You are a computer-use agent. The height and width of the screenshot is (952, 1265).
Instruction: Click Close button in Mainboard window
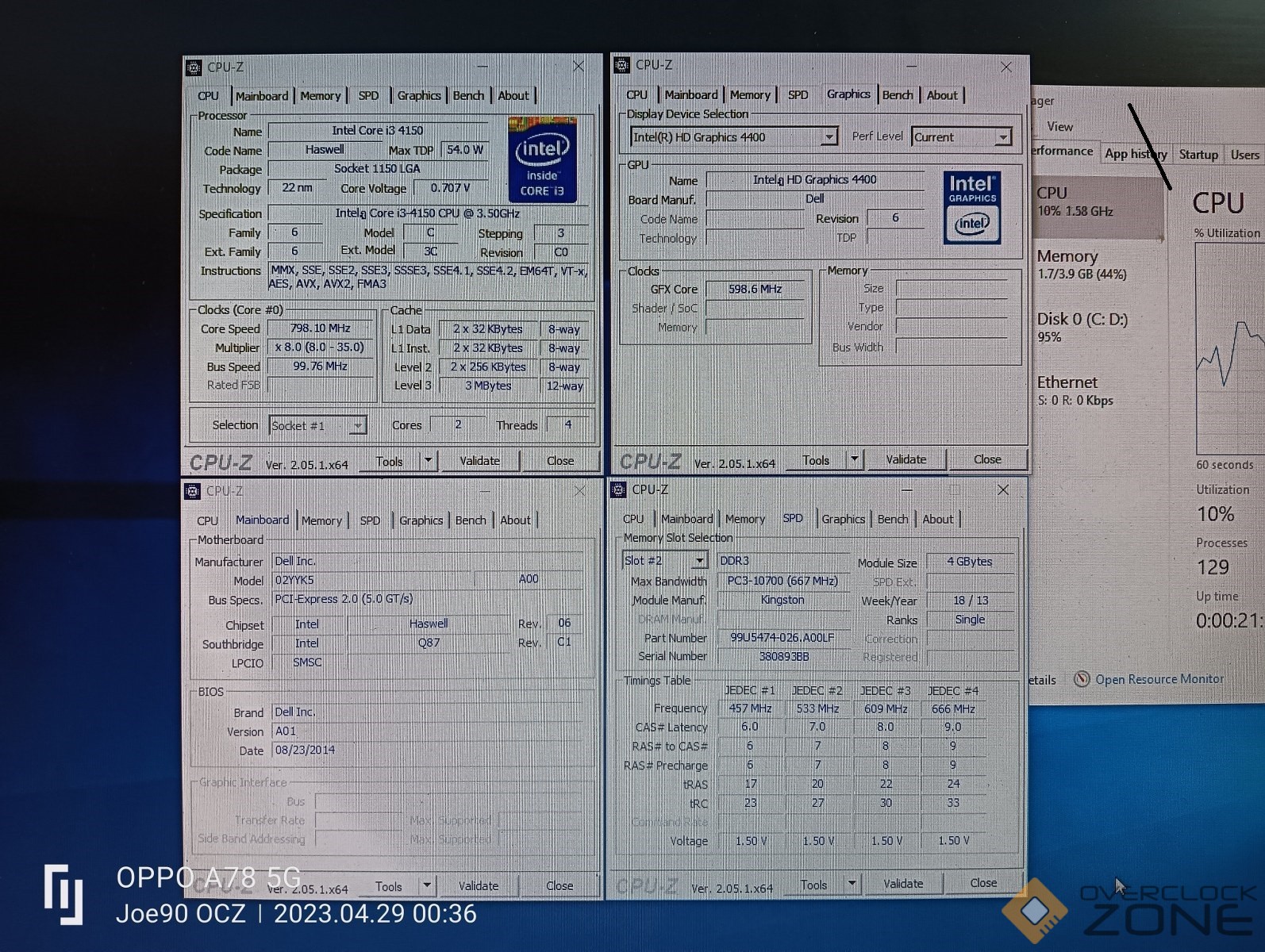[x=559, y=885]
